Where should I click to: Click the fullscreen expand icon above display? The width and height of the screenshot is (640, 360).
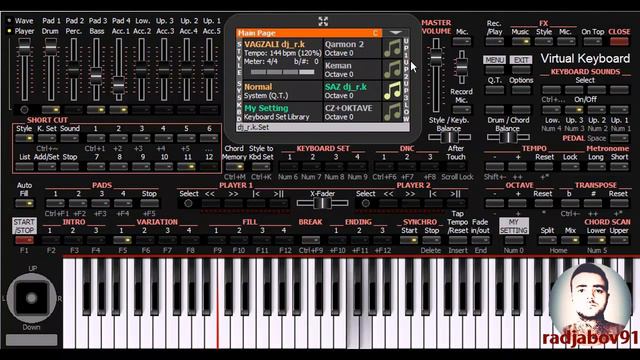[x=323, y=21]
